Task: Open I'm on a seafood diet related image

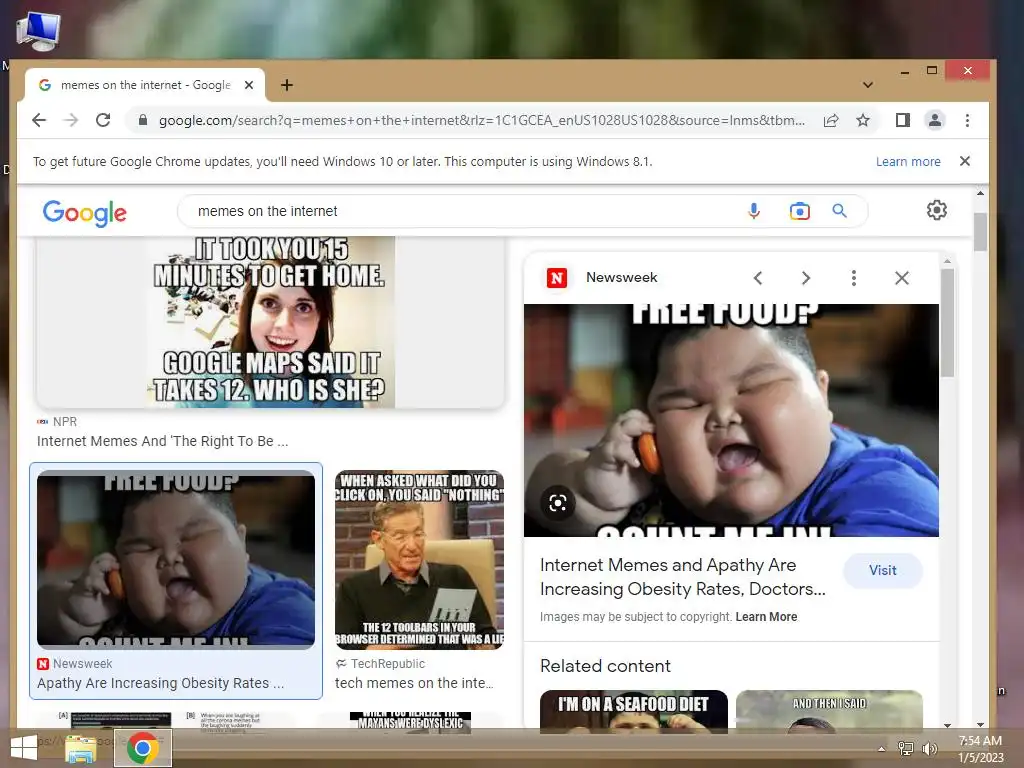Action: tap(633, 711)
